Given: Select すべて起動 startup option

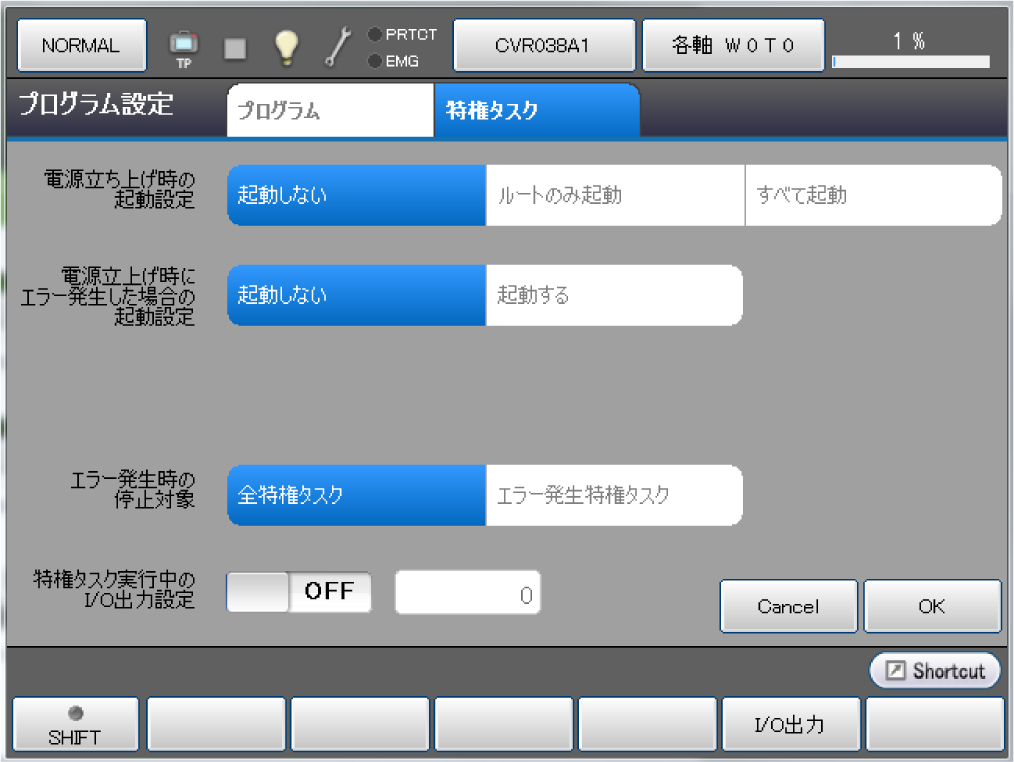Looking at the screenshot, I should [x=872, y=195].
